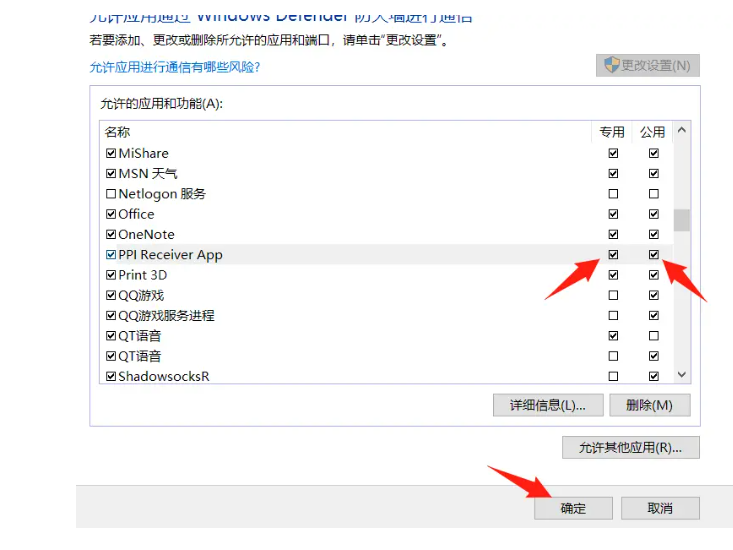Uncheck the MiShare app name checkbox

[111, 153]
